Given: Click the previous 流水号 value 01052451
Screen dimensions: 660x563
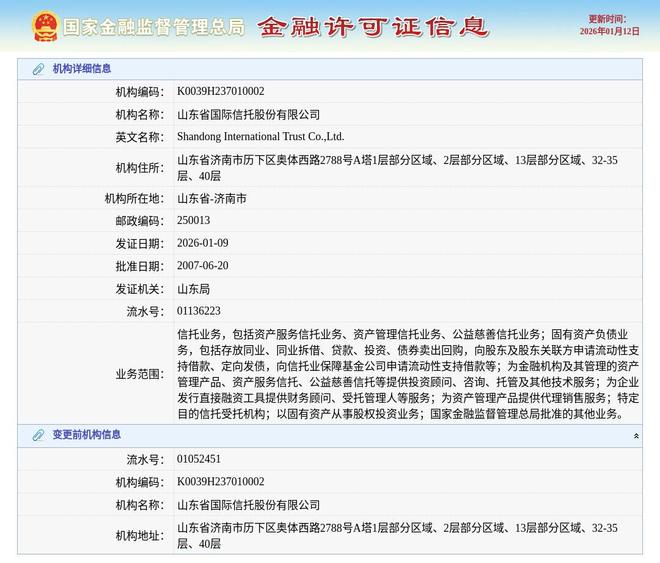Looking at the screenshot, I should pos(199,459).
